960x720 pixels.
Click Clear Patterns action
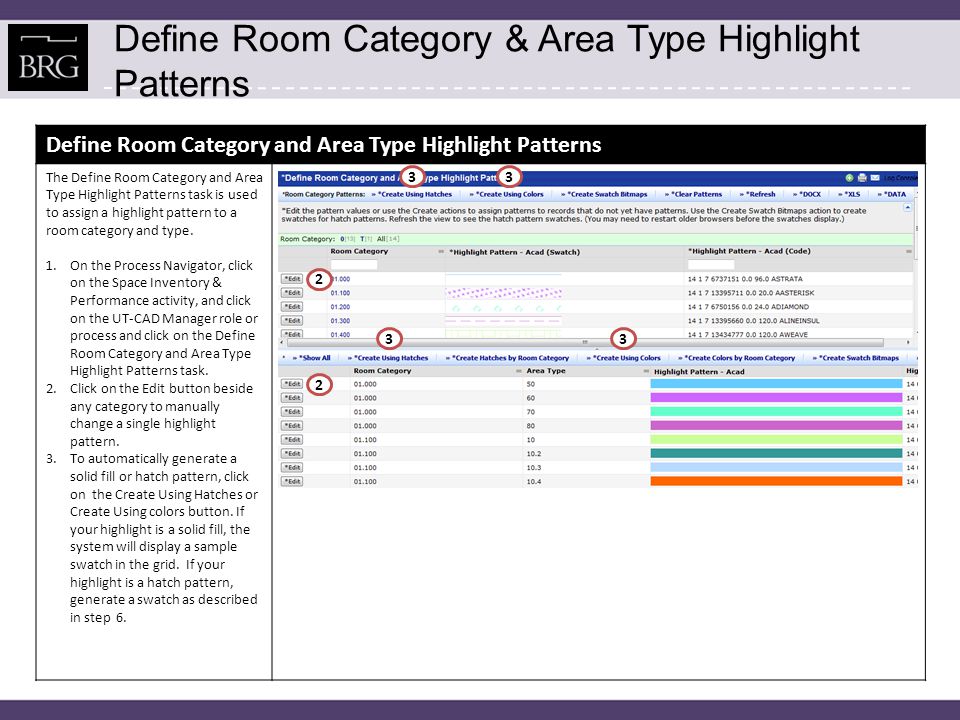coord(696,195)
